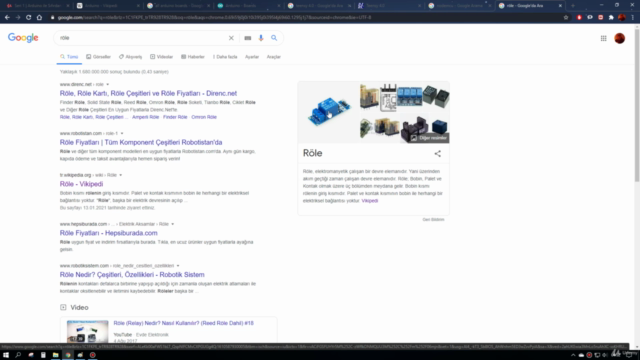Image resolution: width=640 pixels, height=360 pixels.
Task: Click the browser address bar URL
Action: pyautogui.click(x=214, y=18)
